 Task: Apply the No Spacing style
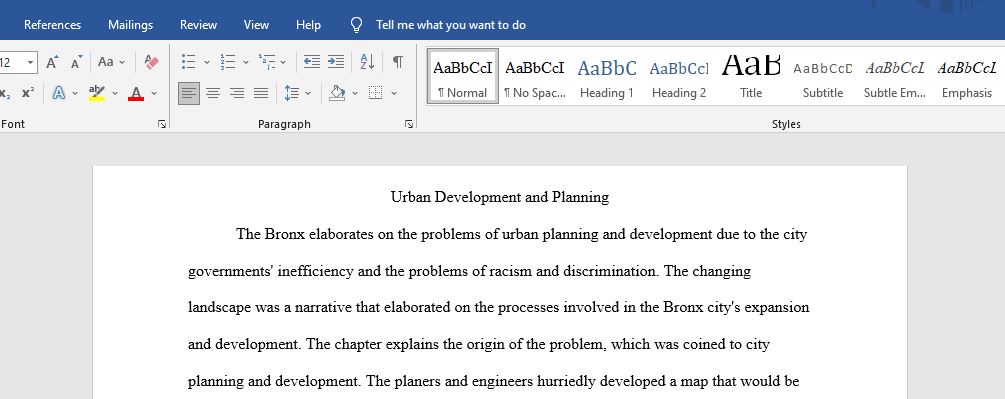click(535, 76)
